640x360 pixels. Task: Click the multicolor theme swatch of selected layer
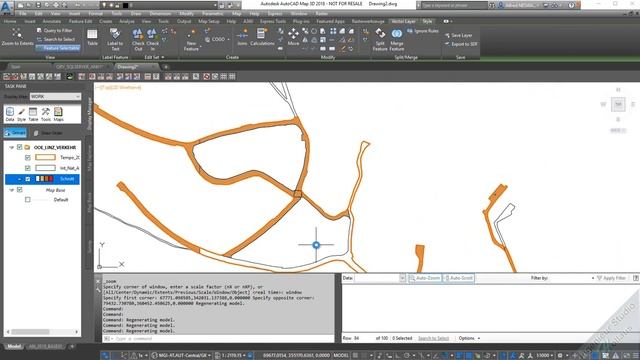[44, 179]
